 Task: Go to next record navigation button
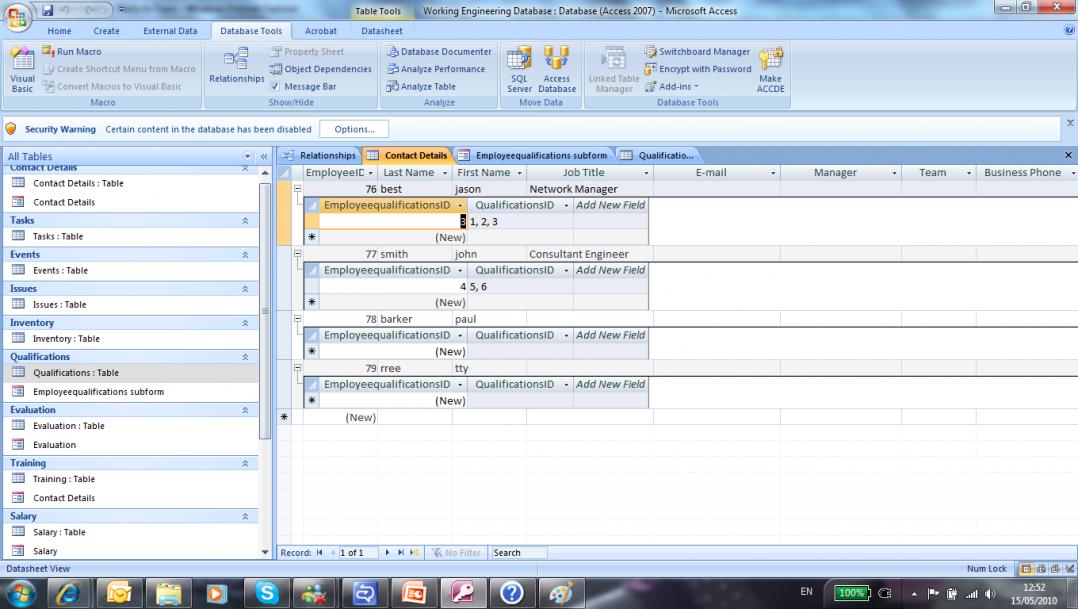click(387, 553)
